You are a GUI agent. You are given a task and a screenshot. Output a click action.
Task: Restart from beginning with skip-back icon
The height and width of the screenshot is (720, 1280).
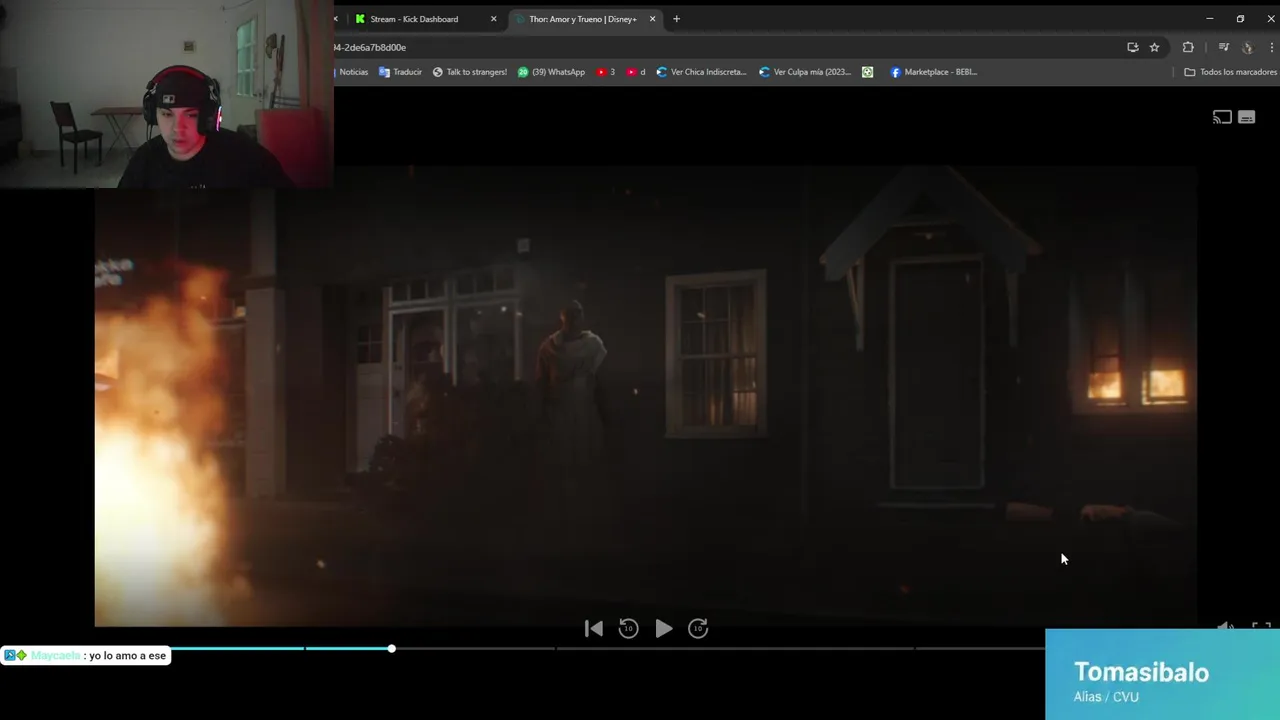pos(593,628)
